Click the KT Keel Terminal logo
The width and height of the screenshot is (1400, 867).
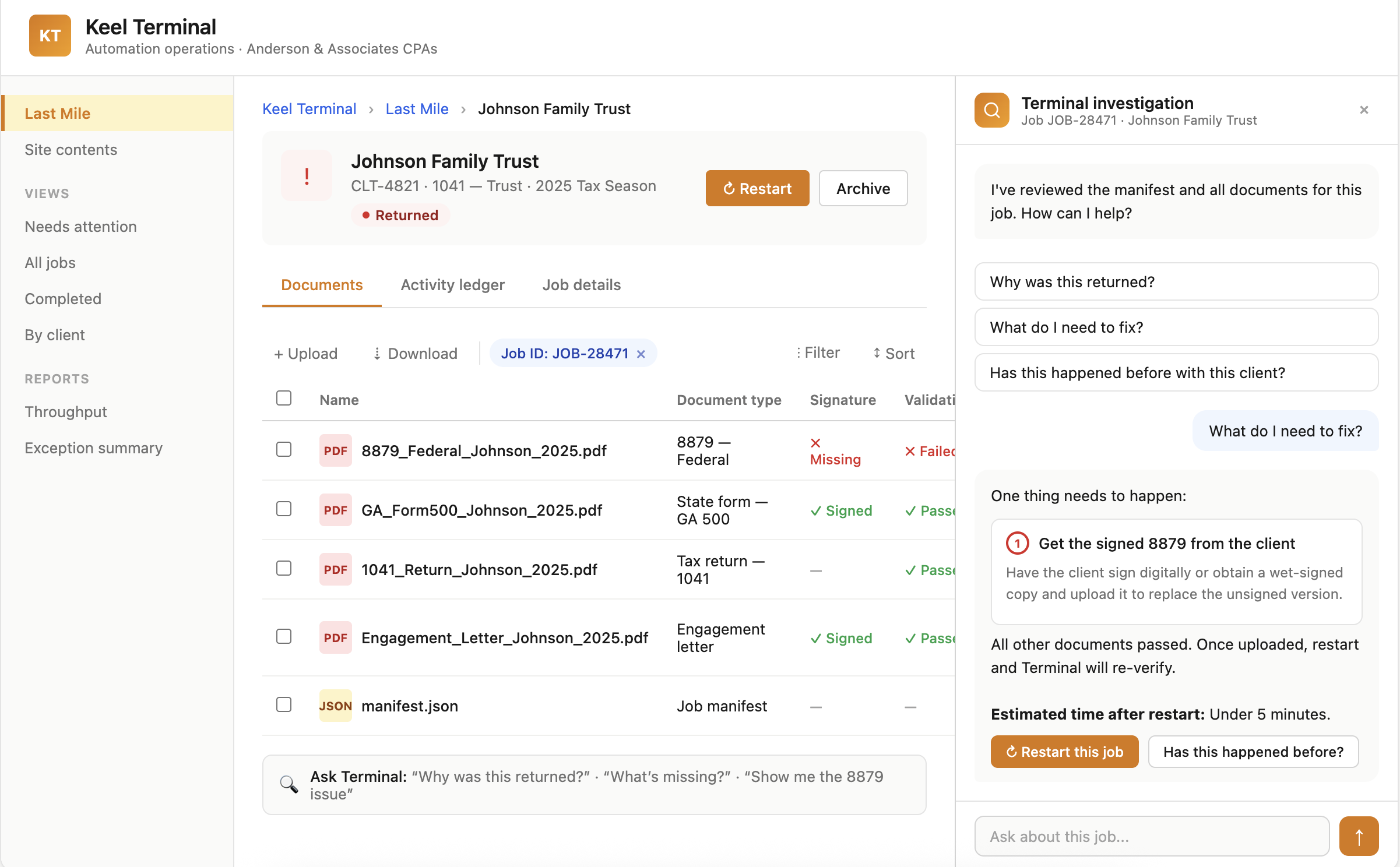tap(50, 36)
